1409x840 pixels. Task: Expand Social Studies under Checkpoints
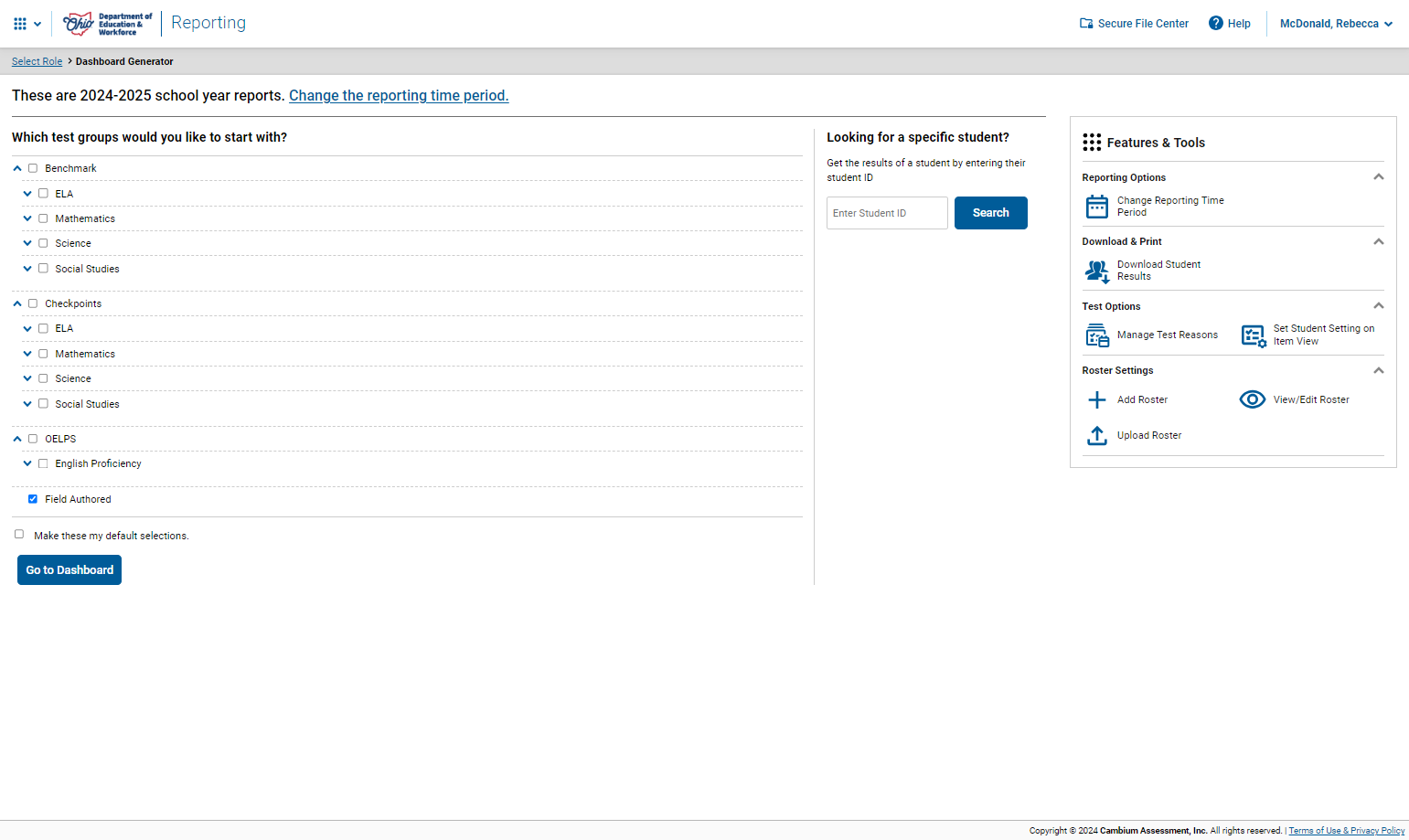pyautogui.click(x=27, y=404)
